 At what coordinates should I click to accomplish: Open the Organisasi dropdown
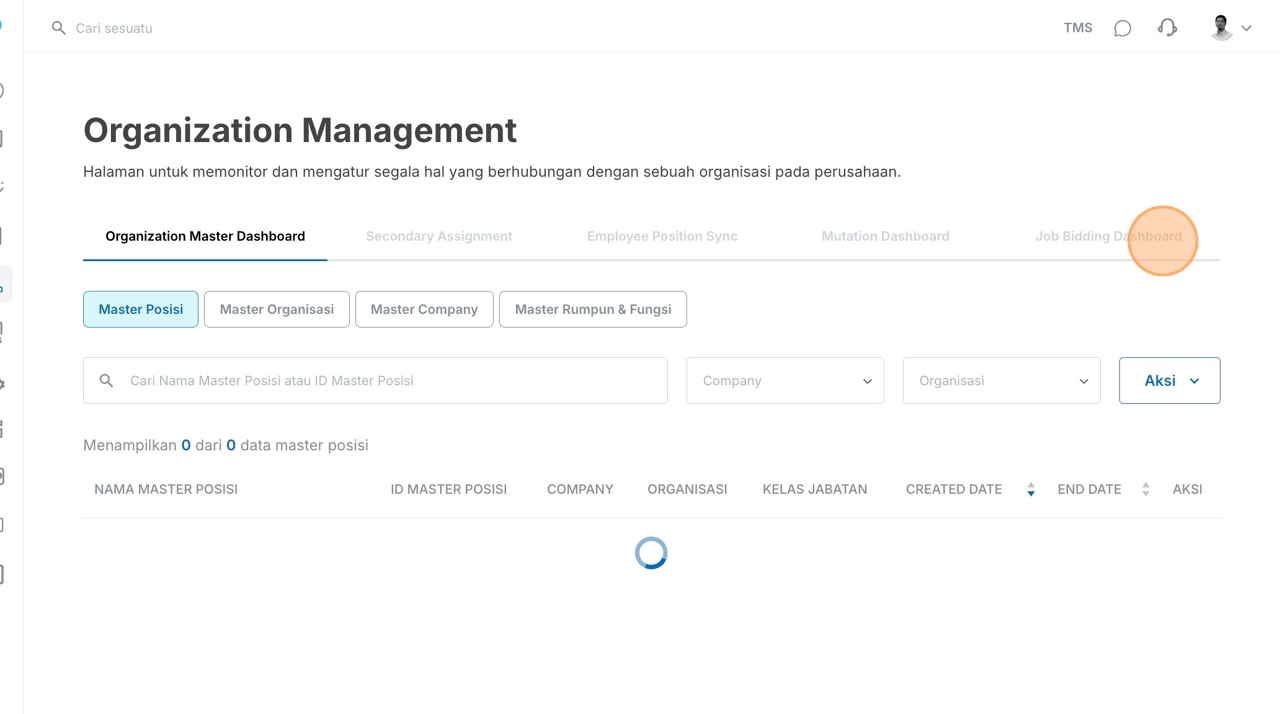point(1001,381)
